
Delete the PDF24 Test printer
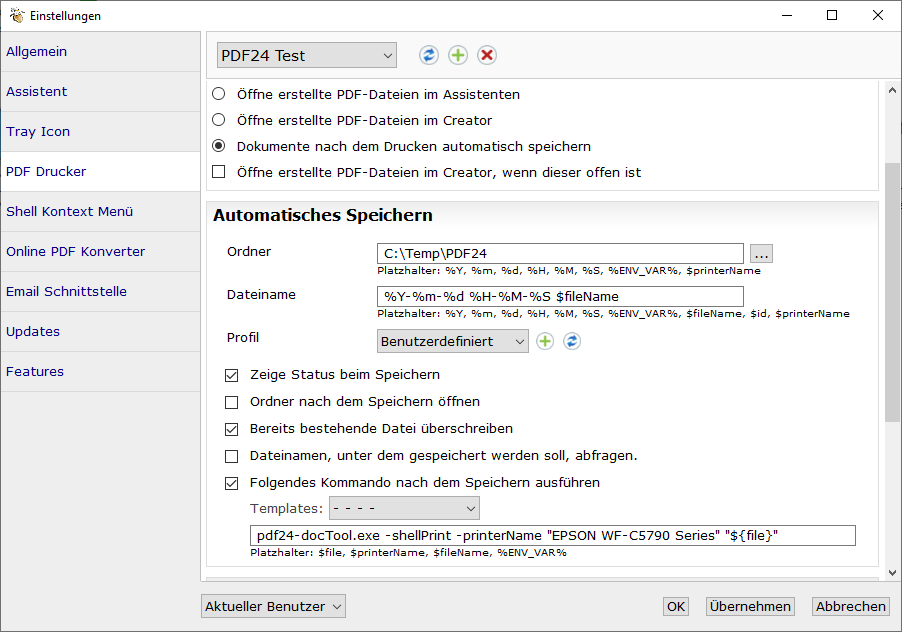point(487,55)
